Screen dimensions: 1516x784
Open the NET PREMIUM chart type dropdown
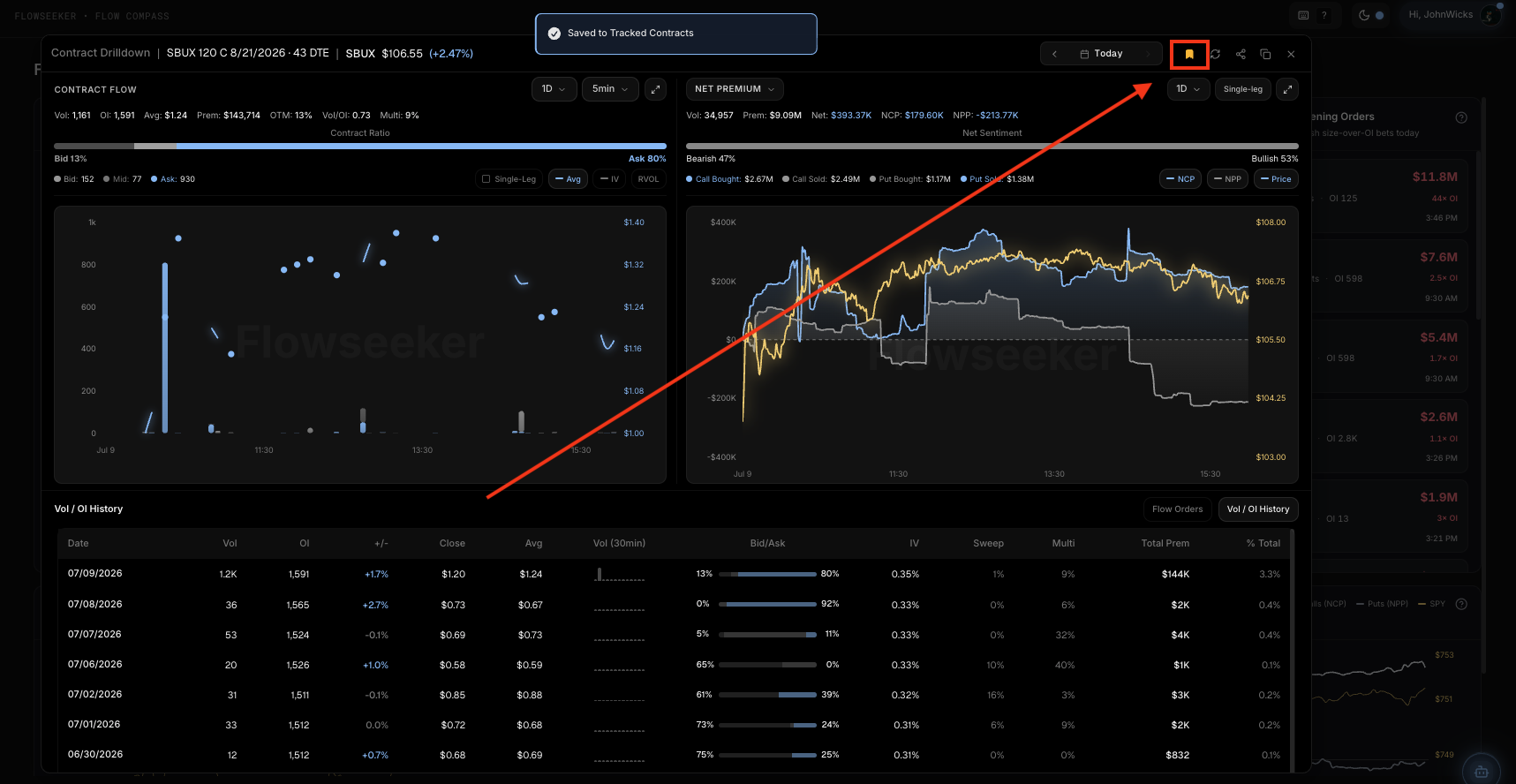pos(735,89)
